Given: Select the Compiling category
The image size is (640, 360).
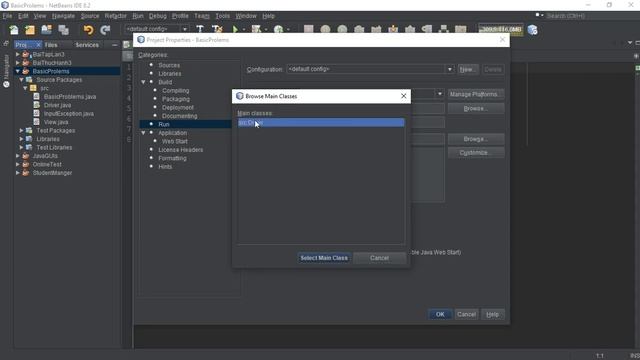Looking at the screenshot, I should tap(176, 91).
